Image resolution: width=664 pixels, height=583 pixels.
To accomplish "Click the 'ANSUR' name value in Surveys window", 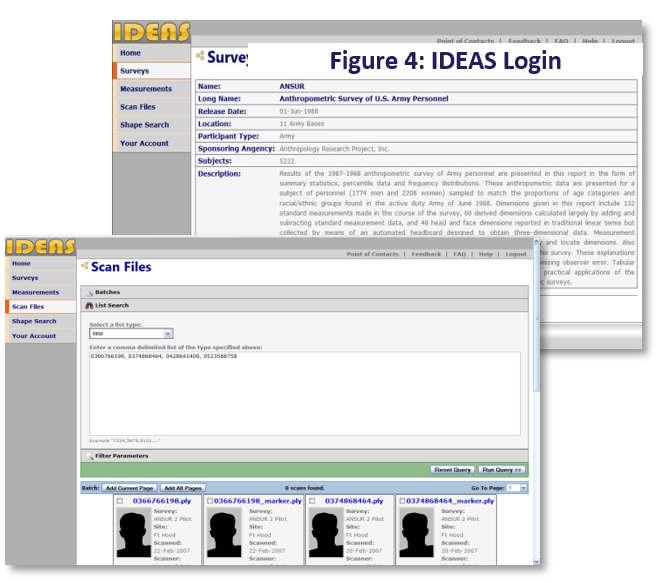I will 292,86.
